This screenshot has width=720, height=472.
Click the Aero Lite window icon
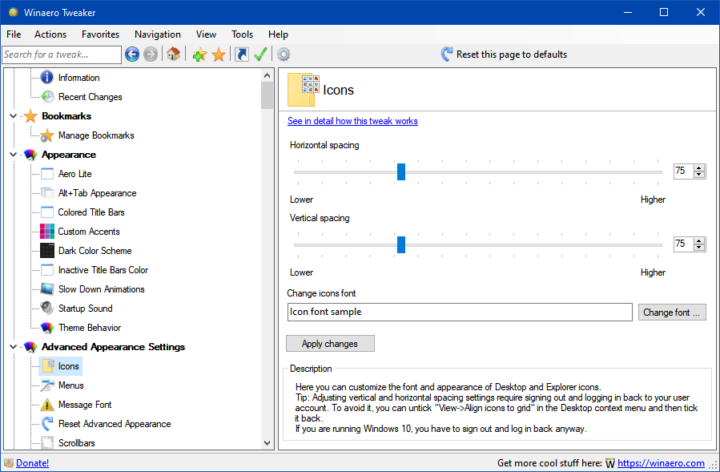(47, 174)
